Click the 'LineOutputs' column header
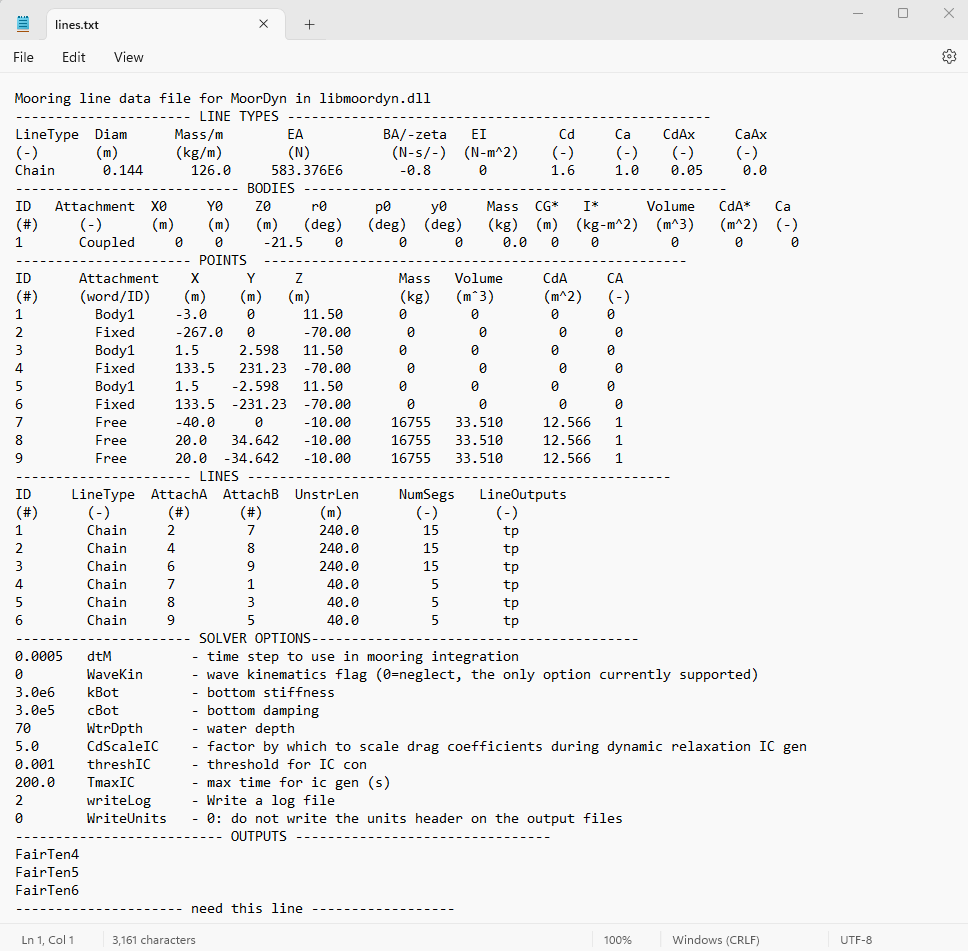Image resolution: width=968 pixels, height=951 pixels. [x=523, y=495]
